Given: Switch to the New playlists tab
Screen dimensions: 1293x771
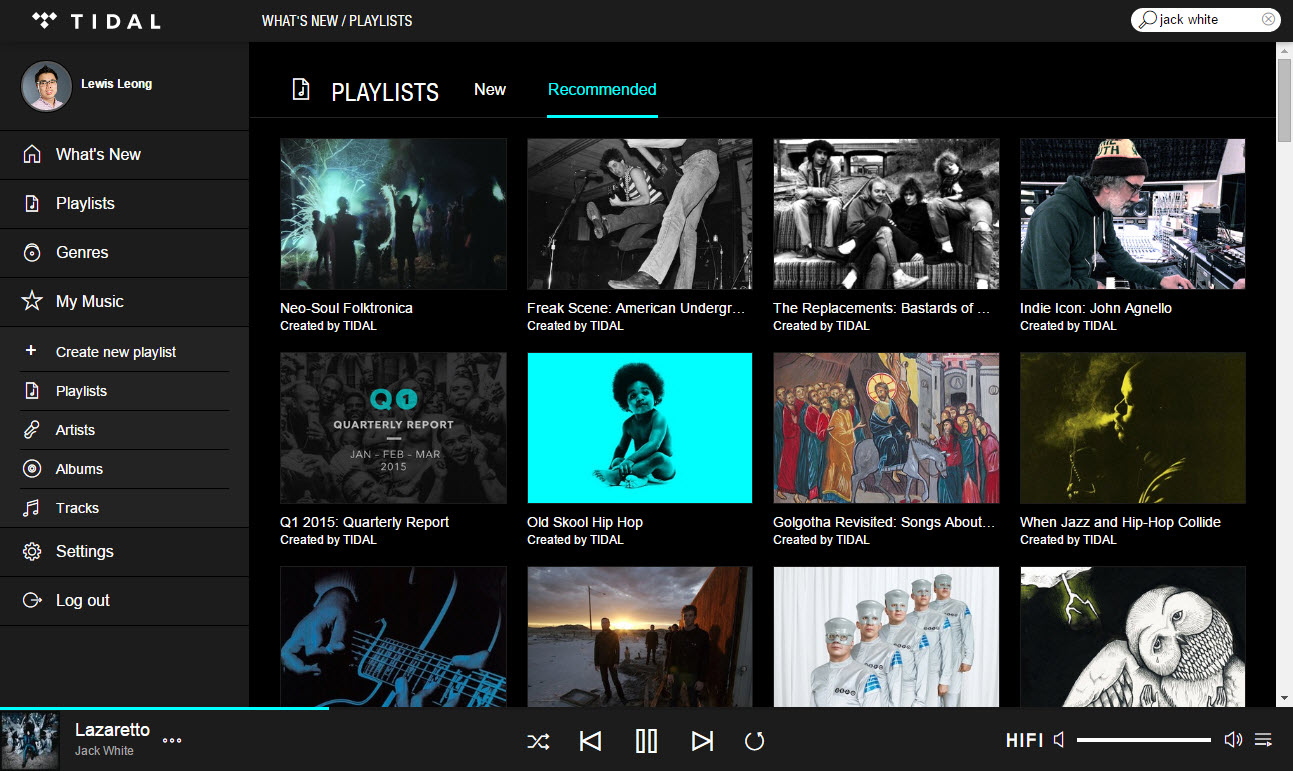Looking at the screenshot, I should pos(490,89).
